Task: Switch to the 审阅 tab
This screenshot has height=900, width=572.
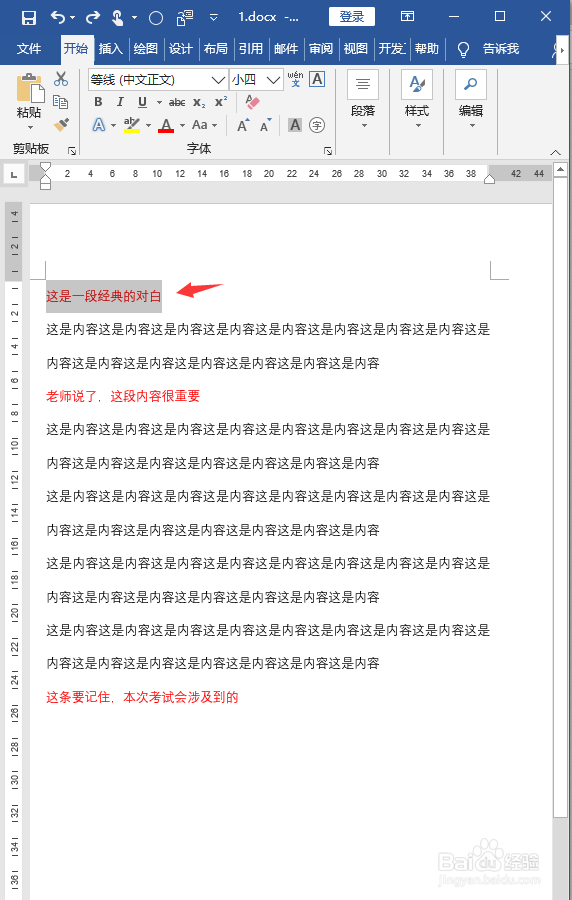Action: click(321, 49)
